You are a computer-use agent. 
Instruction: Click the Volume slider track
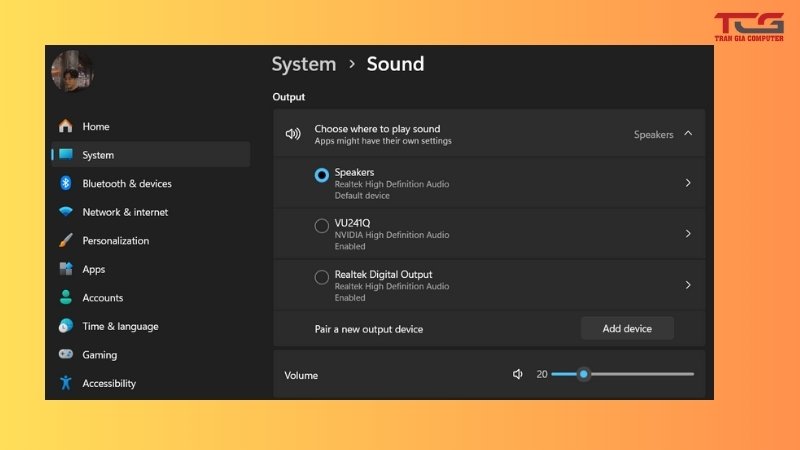pyautogui.click(x=640, y=374)
